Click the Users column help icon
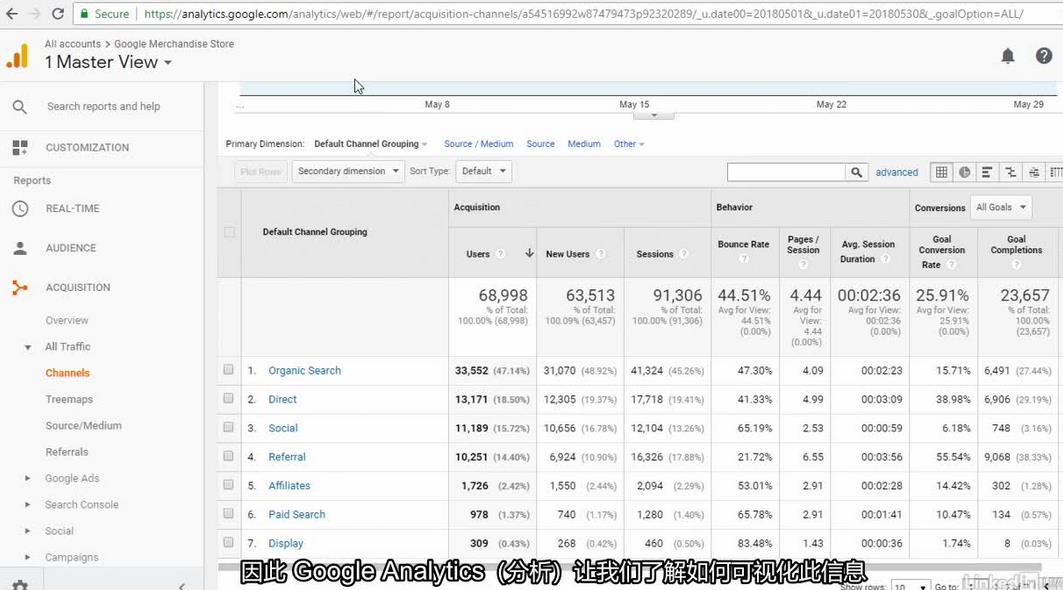 coord(500,254)
